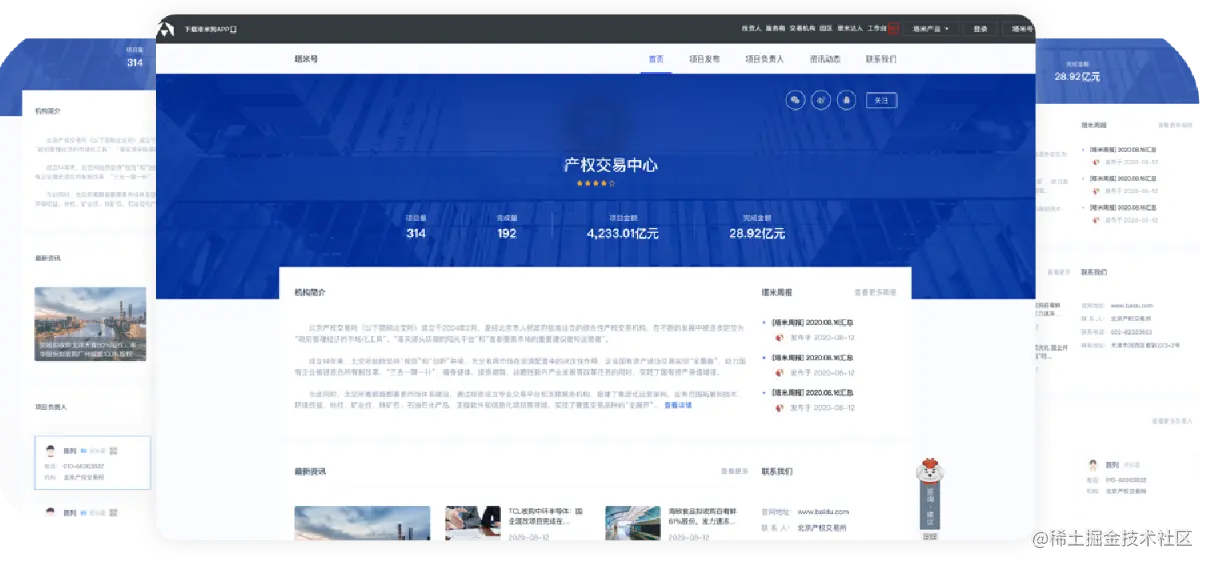Screen dimensions: 1210x566
Task: Click the phone icon beside 下载APP
Action: 233,29
